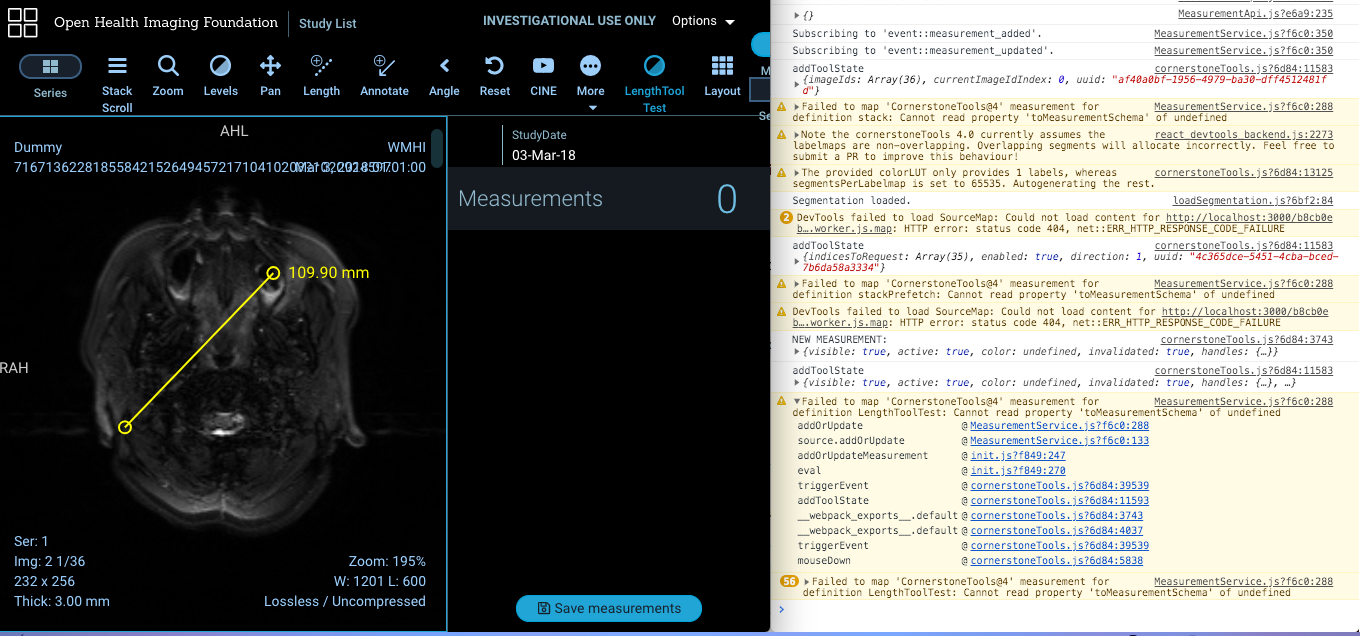Open cornerstoneTools.js?6d84:13125 link
This screenshot has width=1360, height=636.
click(x=1244, y=173)
